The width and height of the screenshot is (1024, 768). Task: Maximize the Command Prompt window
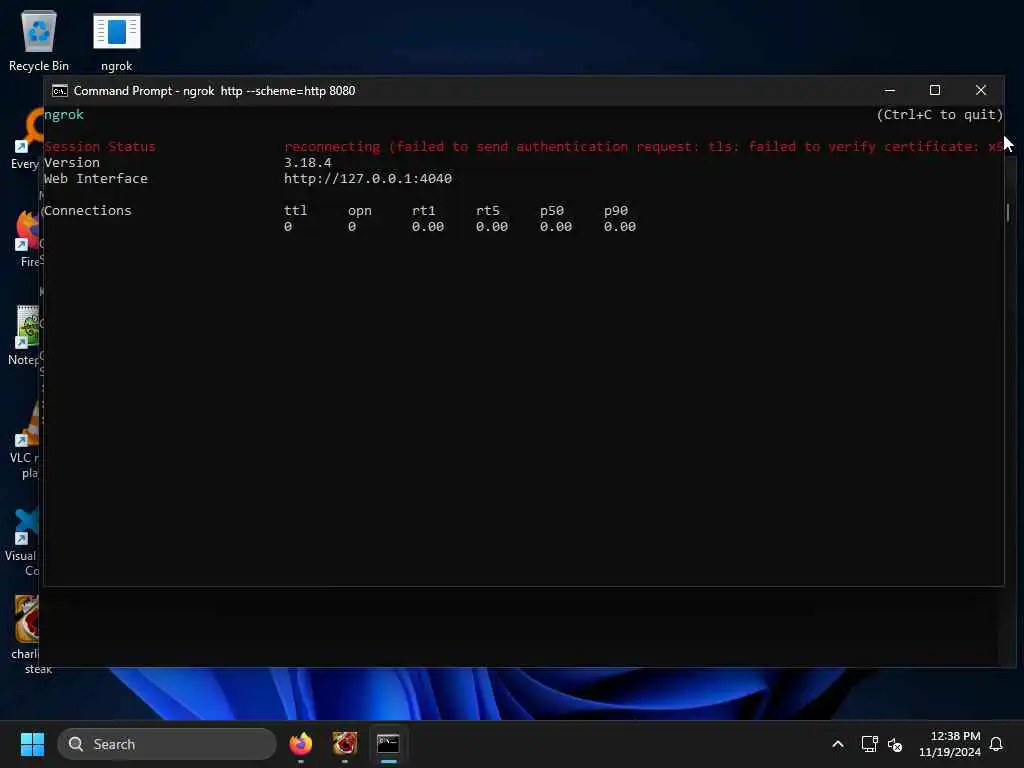[935, 90]
